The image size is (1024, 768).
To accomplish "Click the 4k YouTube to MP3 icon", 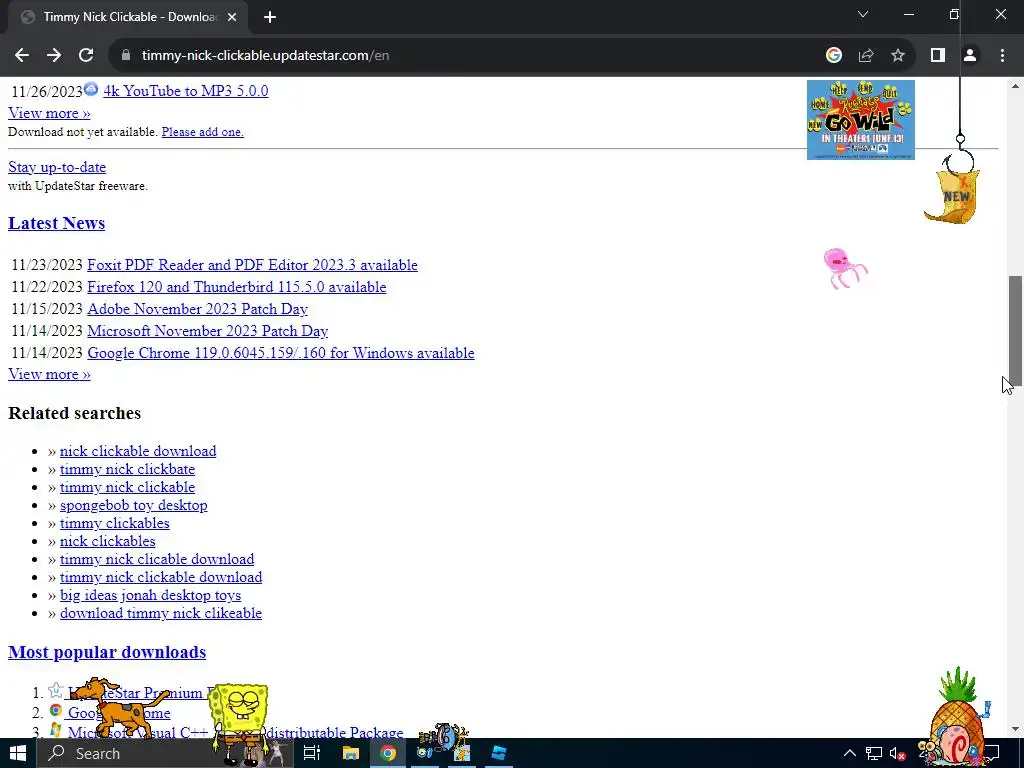I will click(91, 89).
